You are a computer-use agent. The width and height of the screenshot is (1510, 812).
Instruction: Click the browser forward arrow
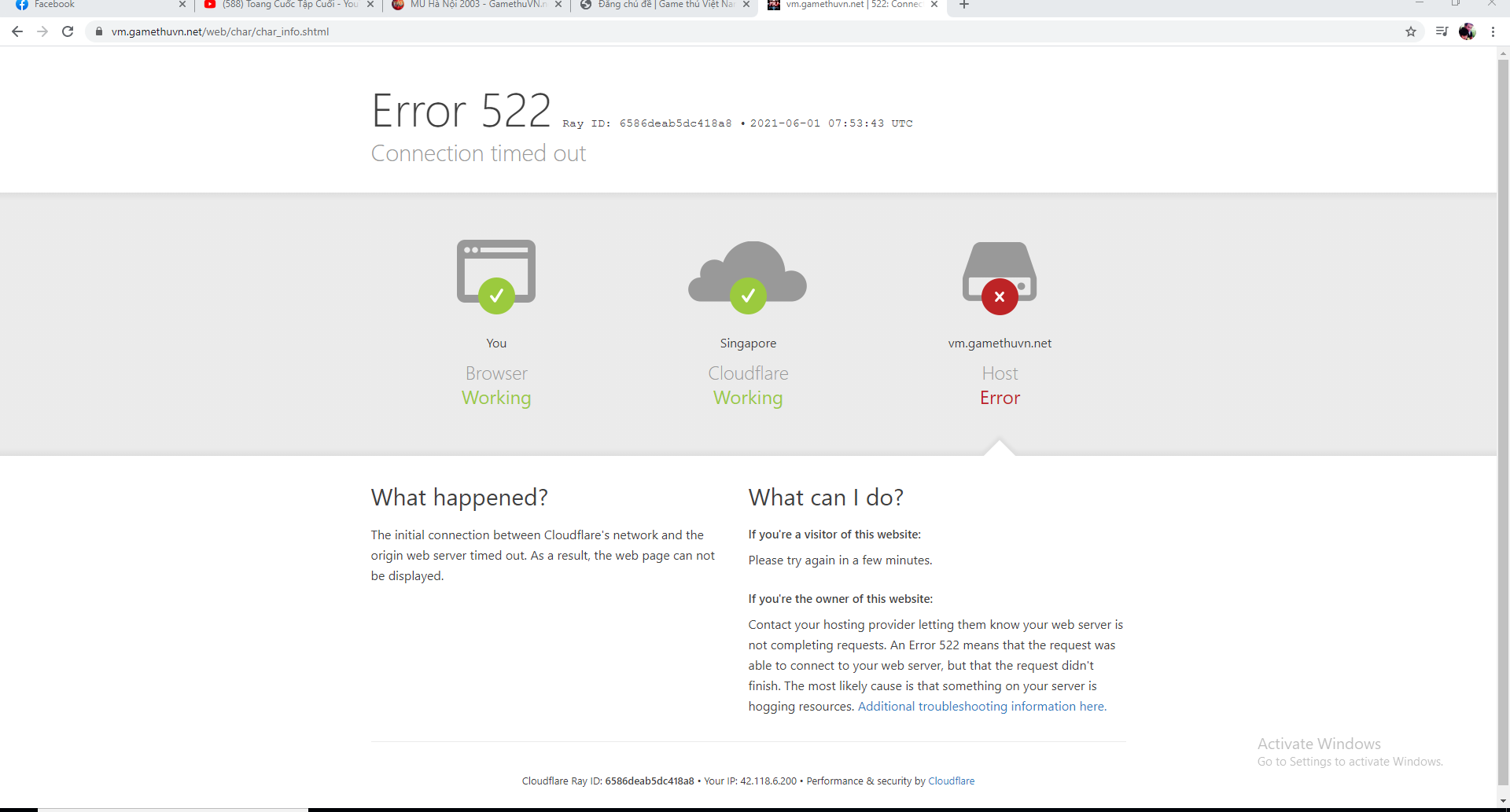[42, 31]
